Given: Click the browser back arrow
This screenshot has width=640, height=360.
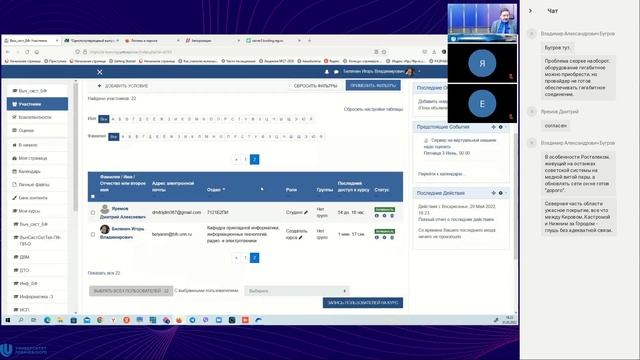Looking at the screenshot, I should 7,52.
